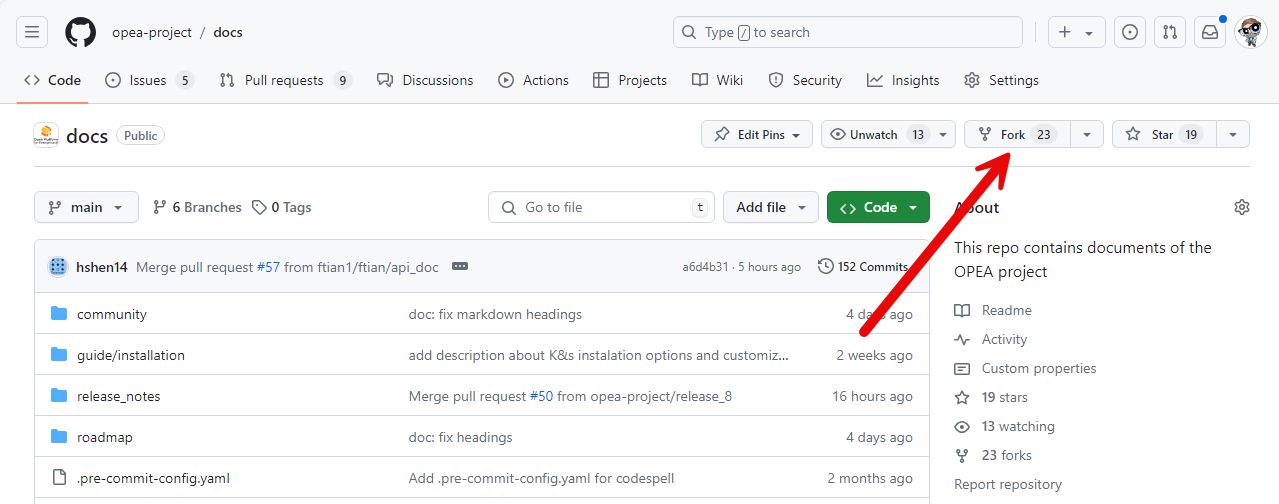This screenshot has height=504, width=1279.
Task: Open commit 'doc: fix headings'
Action: [460, 437]
